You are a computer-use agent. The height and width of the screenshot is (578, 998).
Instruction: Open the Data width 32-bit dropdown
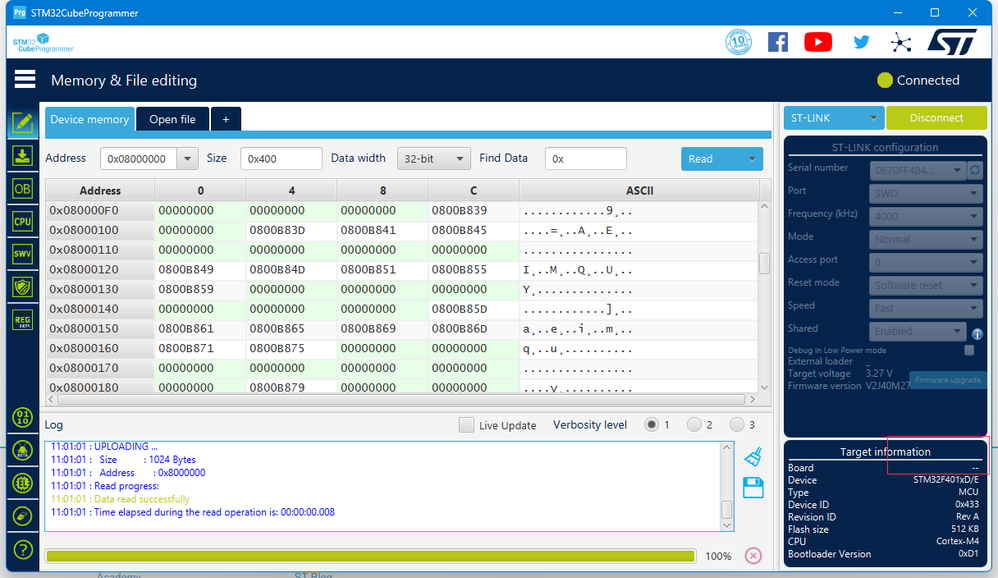tap(433, 159)
